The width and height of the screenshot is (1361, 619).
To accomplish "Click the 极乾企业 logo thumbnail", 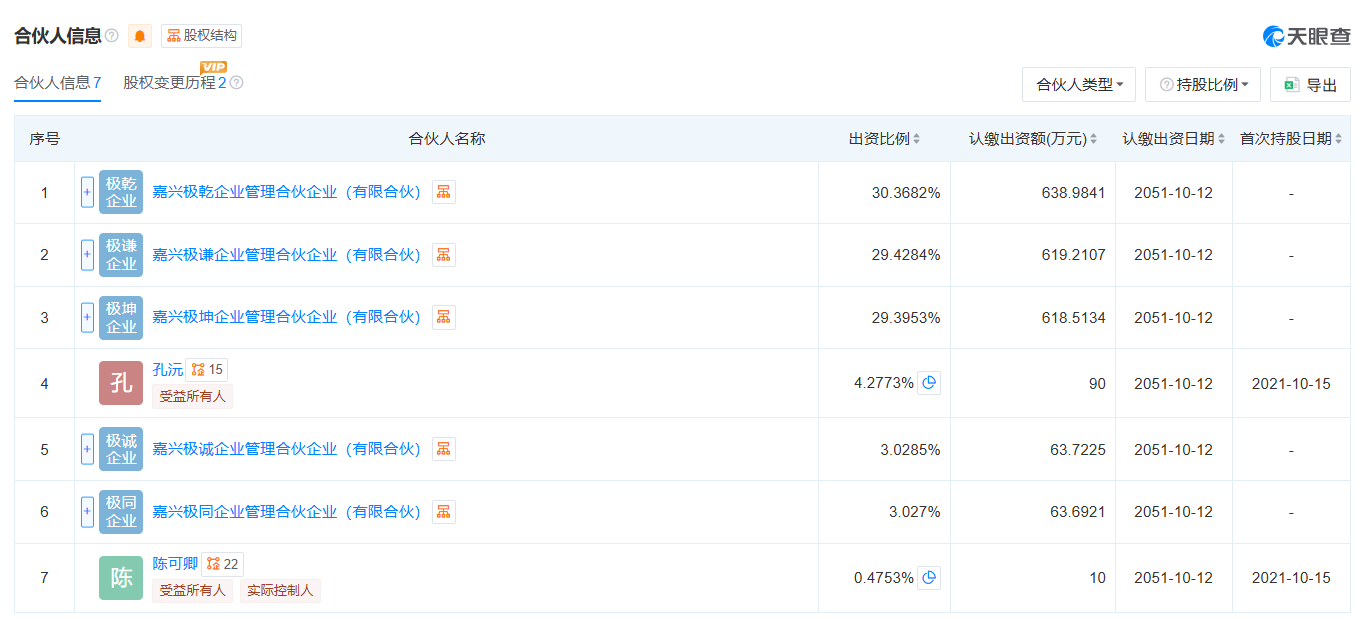I will pyautogui.click(x=121, y=193).
